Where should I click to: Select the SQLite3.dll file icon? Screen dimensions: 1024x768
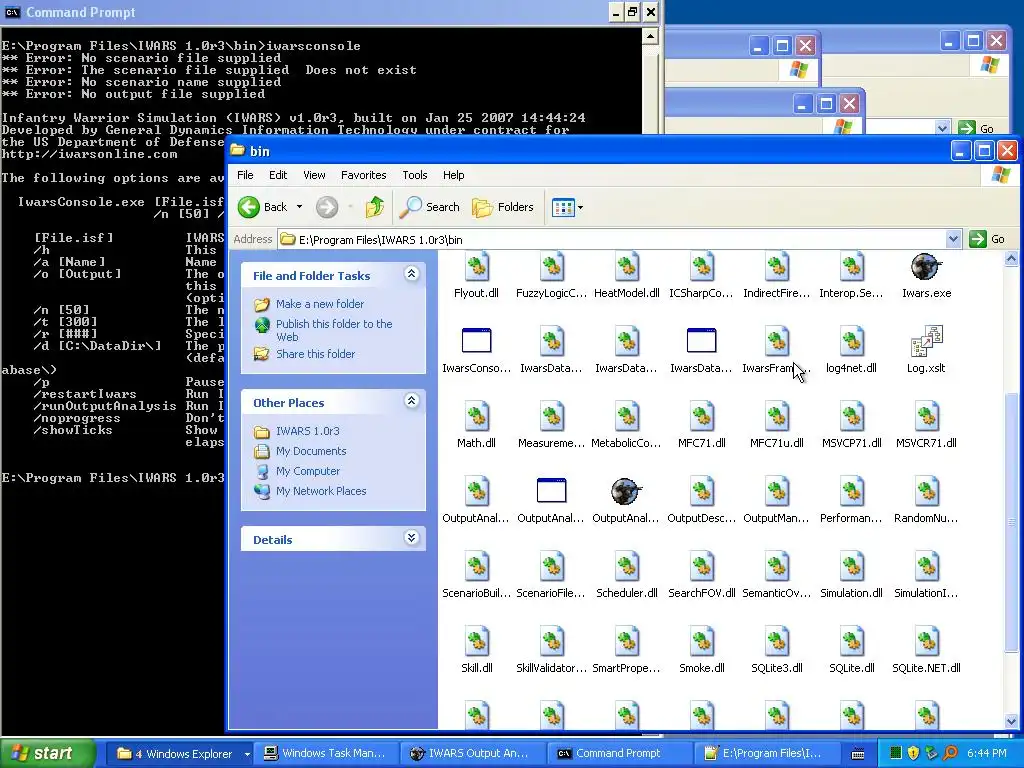click(x=776, y=641)
